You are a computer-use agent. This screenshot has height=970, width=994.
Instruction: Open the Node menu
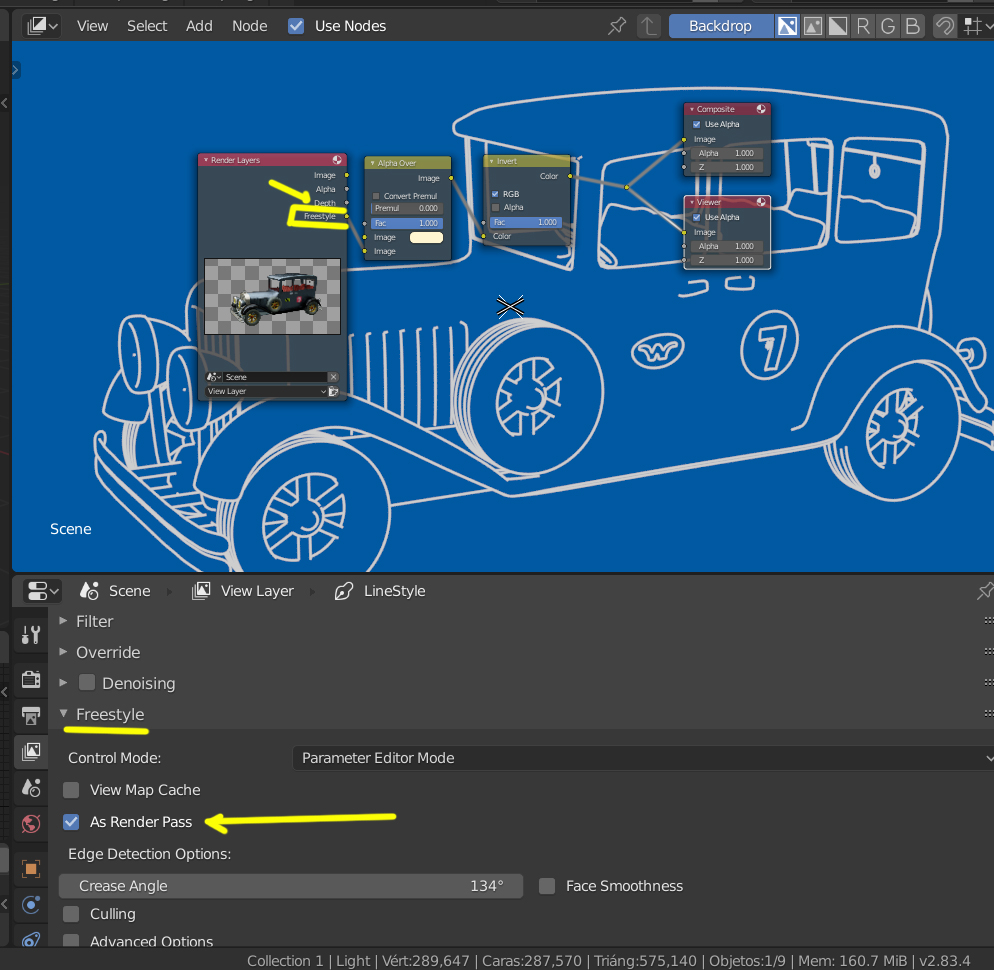249,26
